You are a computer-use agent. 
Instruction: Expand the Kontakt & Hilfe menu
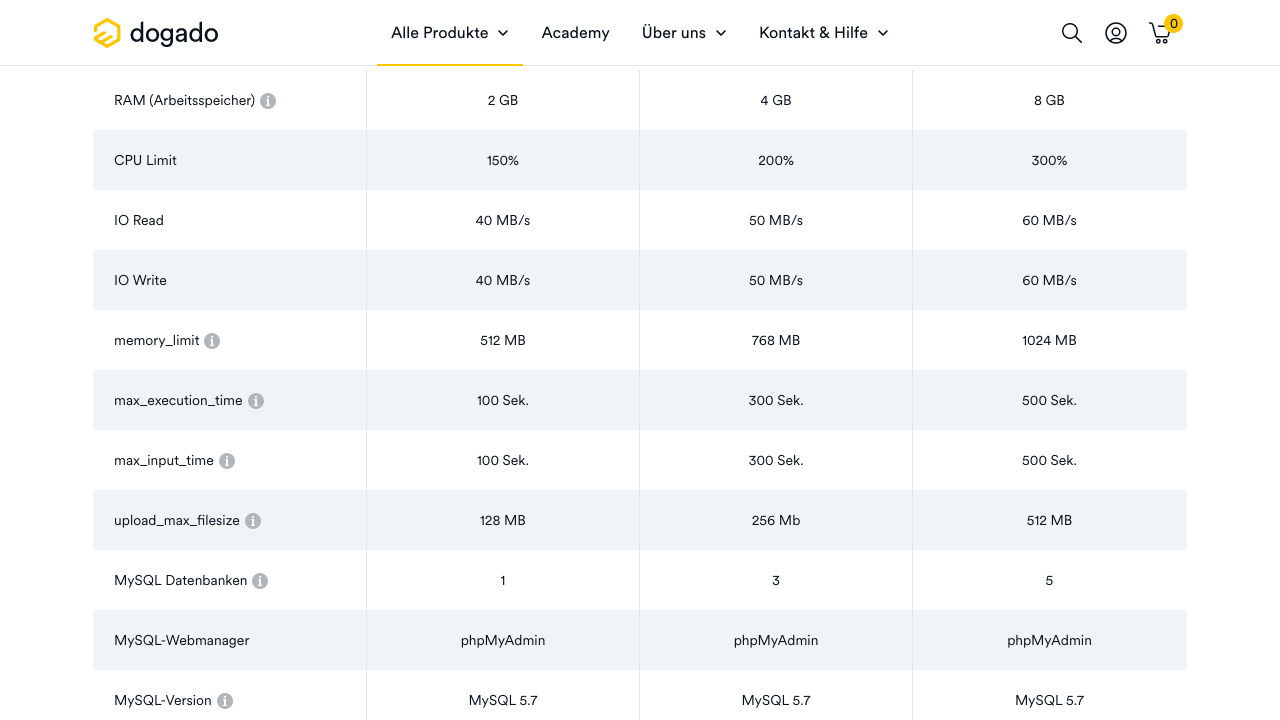(x=824, y=33)
